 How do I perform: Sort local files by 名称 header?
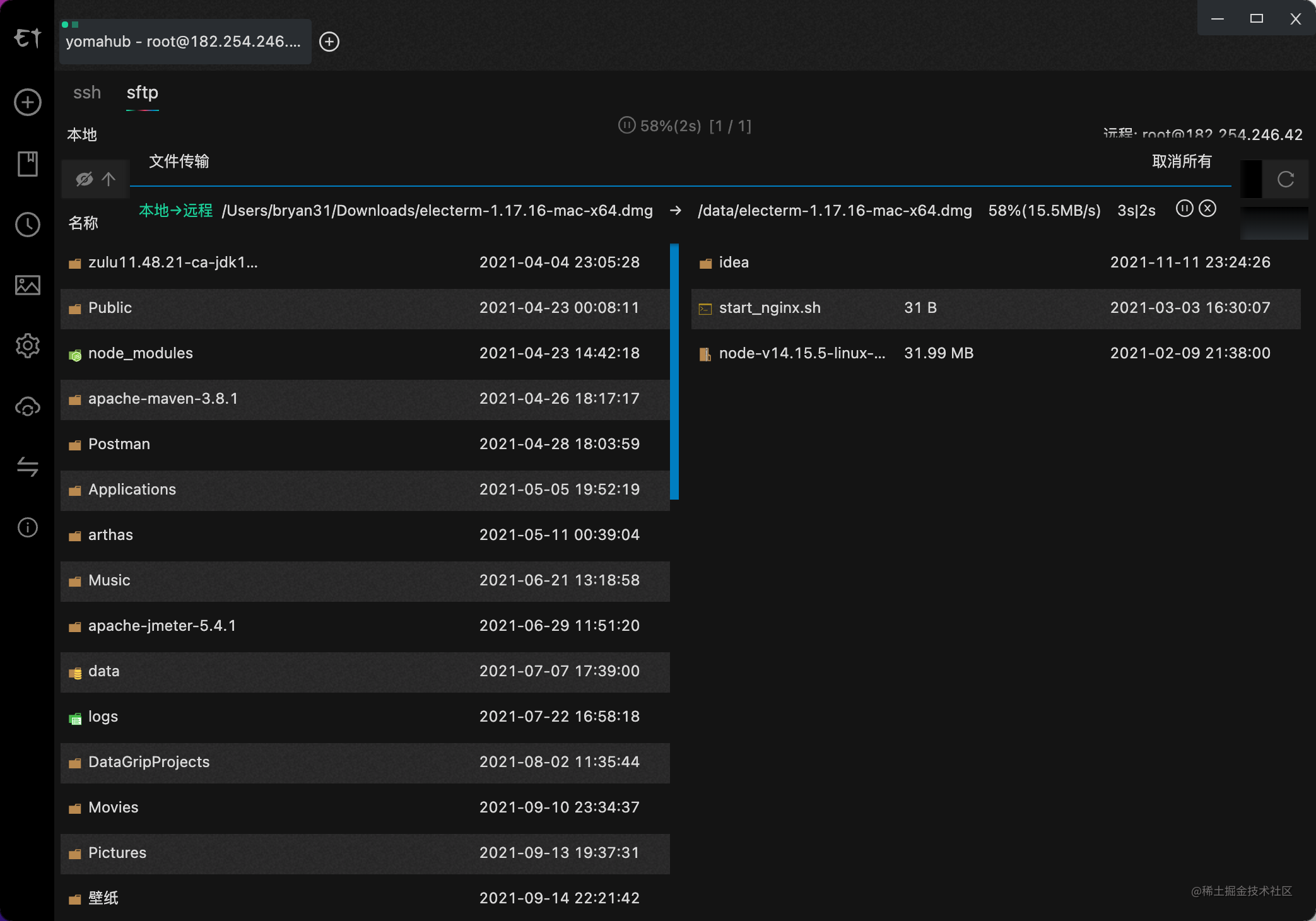click(83, 223)
